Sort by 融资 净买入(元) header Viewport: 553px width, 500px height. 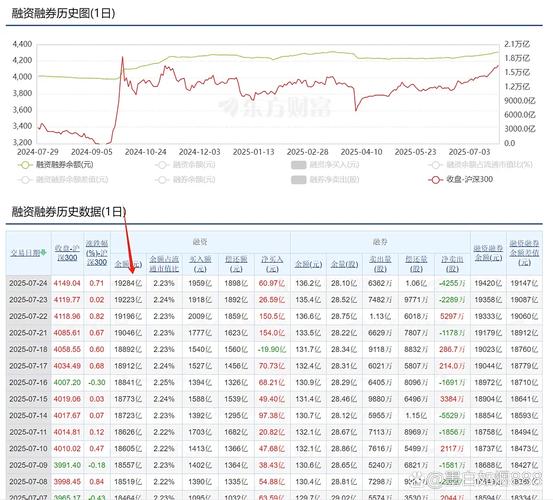[x=272, y=264]
